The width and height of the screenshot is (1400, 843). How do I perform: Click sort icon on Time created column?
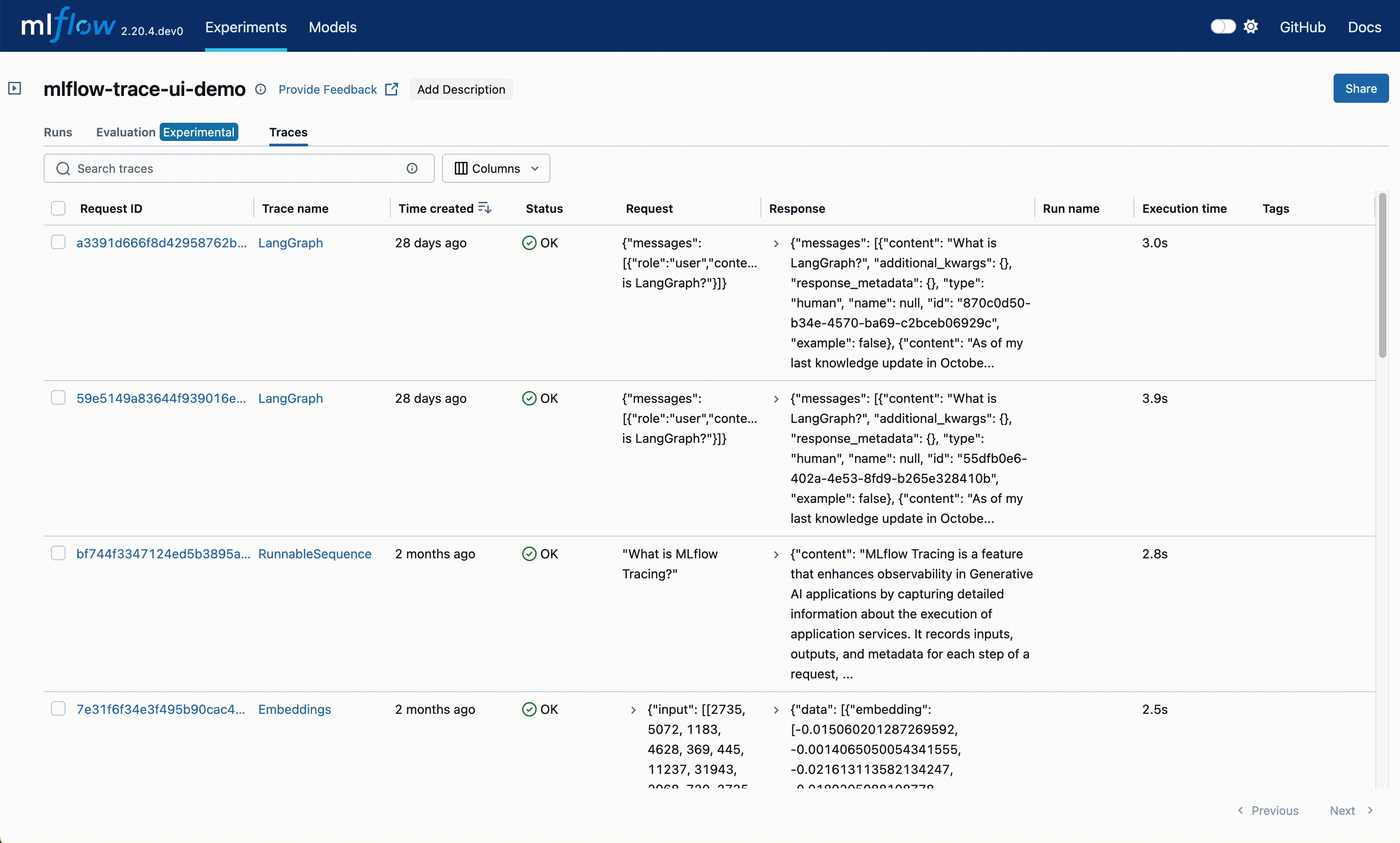[x=485, y=208]
